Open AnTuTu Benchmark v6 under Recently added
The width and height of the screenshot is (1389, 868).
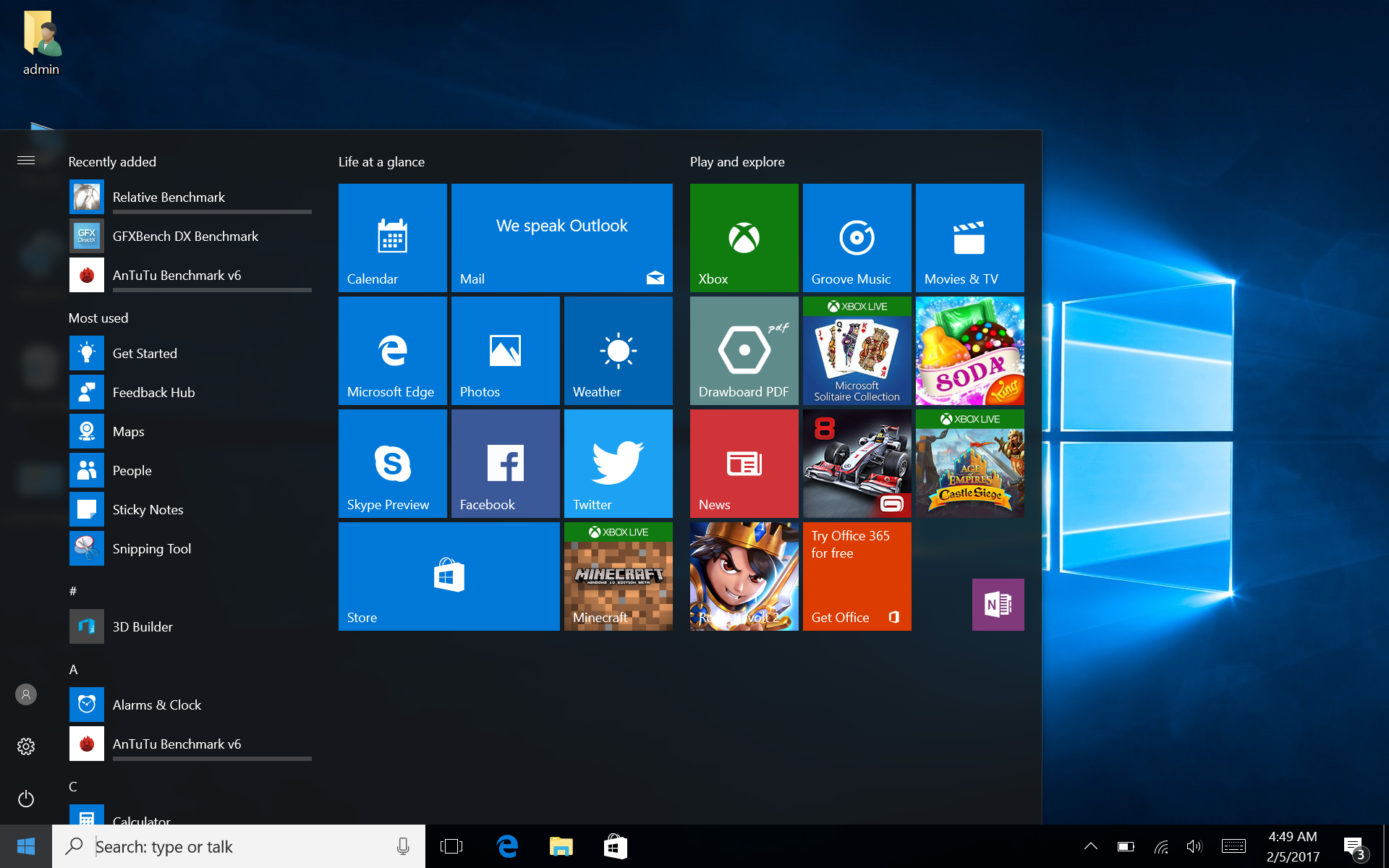[x=190, y=275]
